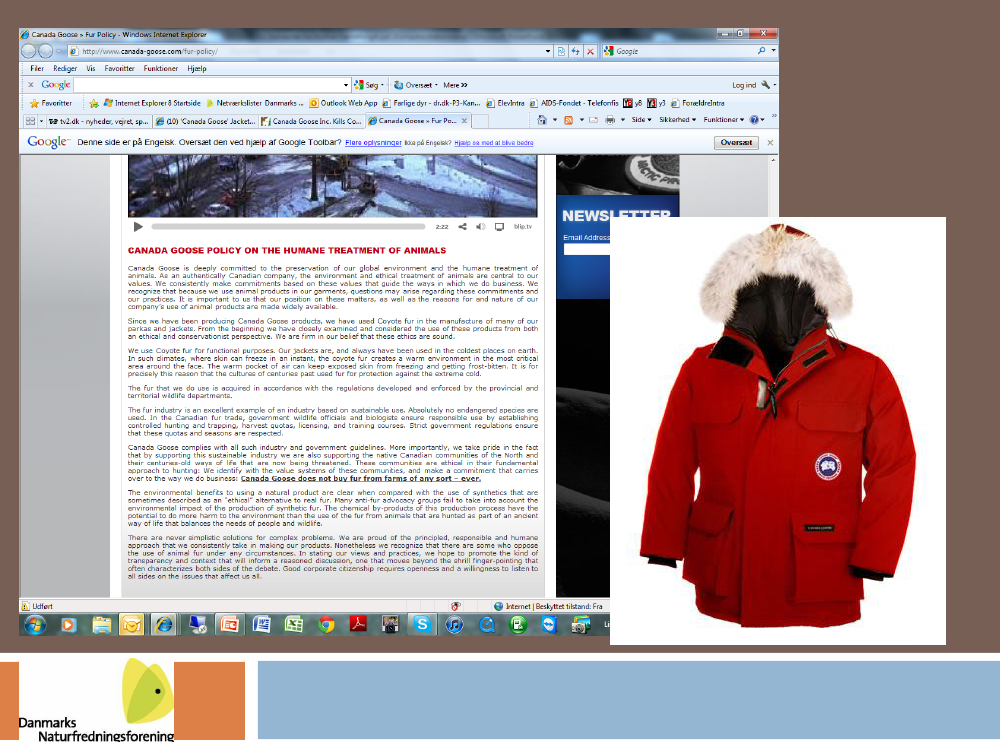1000x750 pixels.
Task: Click the video fullscreen monitor icon
Action: pos(499,226)
